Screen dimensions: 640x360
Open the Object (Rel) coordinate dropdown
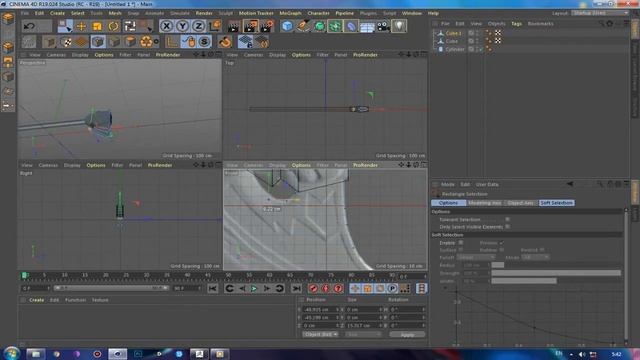320,334
